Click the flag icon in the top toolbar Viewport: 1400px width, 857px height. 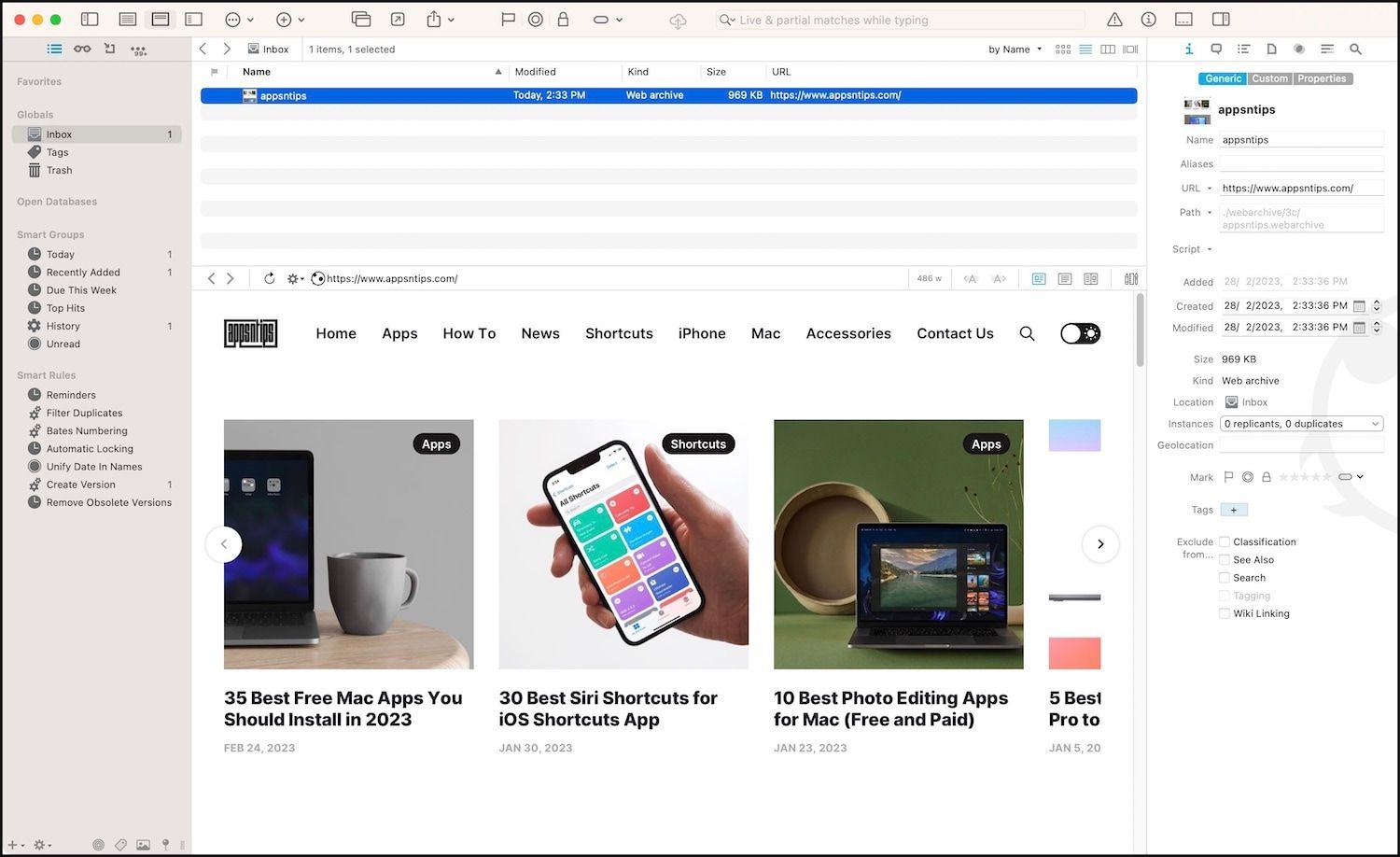[508, 19]
